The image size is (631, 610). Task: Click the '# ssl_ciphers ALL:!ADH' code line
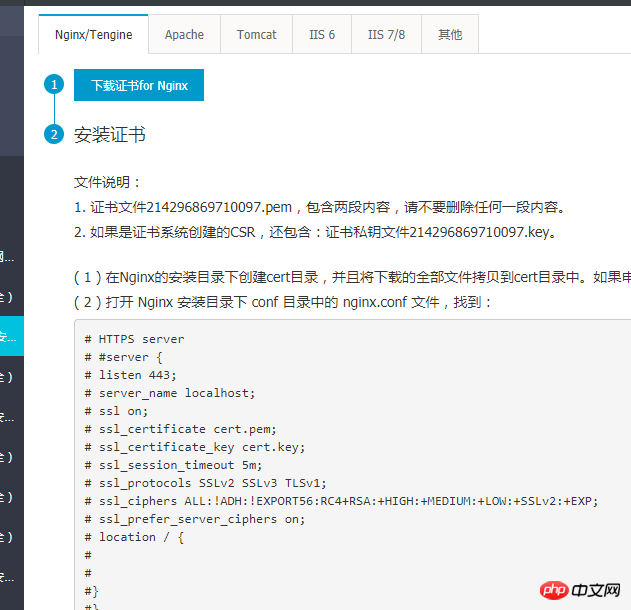[341, 501]
